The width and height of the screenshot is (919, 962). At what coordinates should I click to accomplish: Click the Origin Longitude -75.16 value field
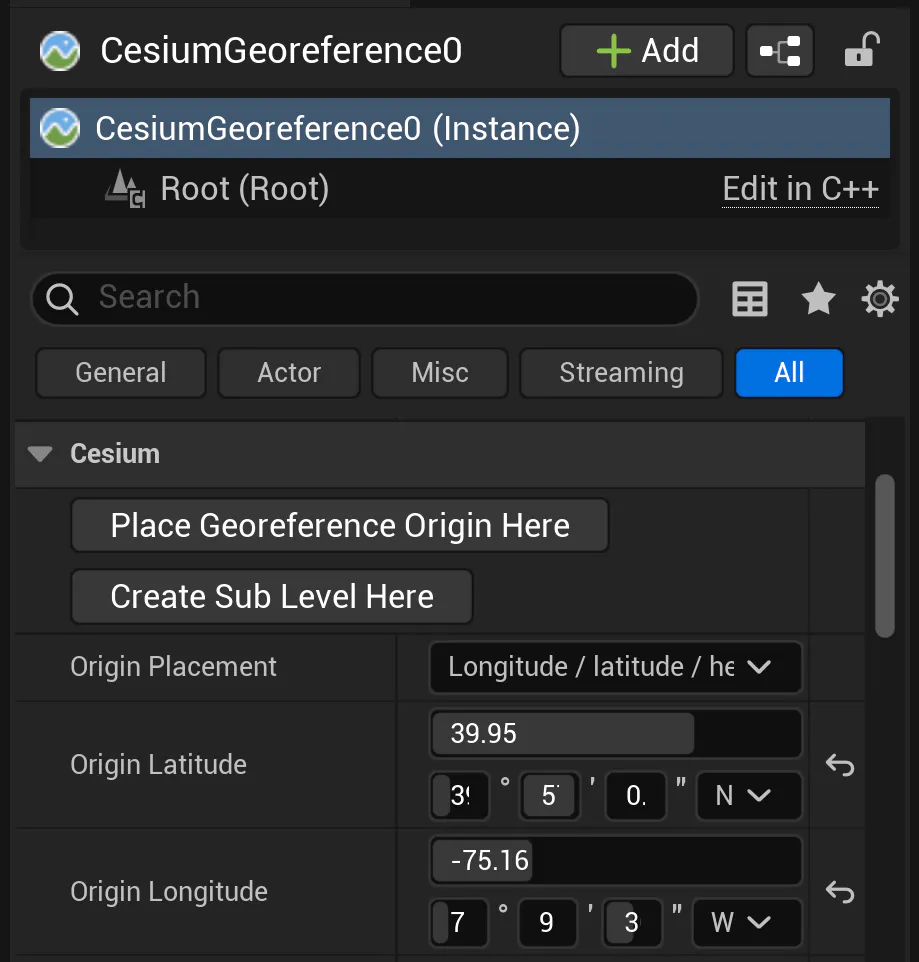616,861
